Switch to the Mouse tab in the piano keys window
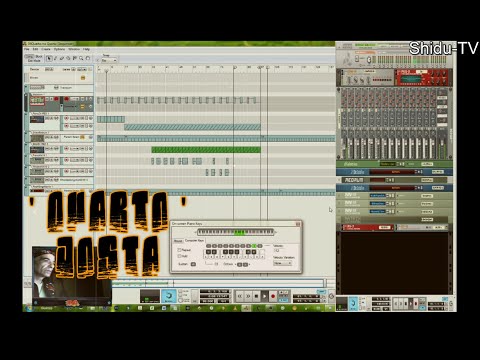This screenshot has width=480, height=360. 178,241
